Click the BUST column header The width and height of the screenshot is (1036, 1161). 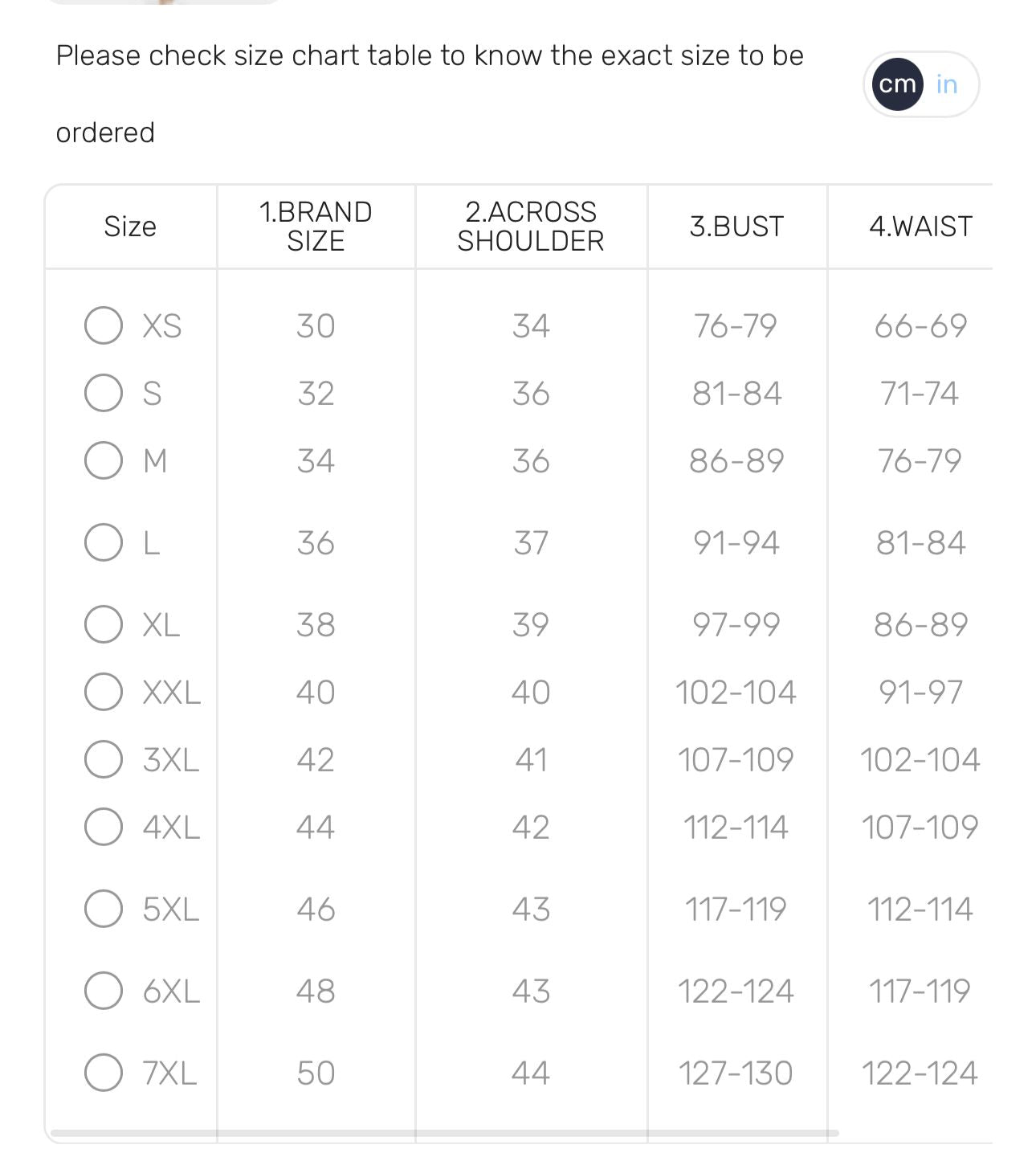point(736,227)
